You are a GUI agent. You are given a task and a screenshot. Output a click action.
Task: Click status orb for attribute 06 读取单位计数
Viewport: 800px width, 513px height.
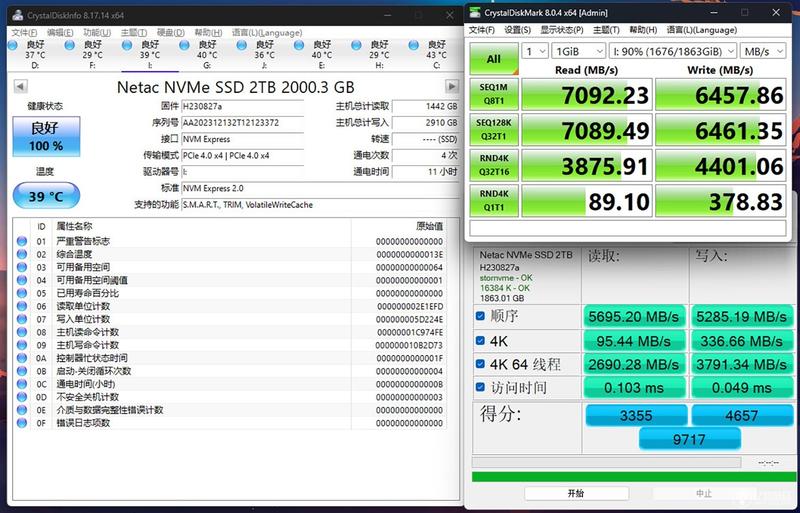tap(22, 306)
